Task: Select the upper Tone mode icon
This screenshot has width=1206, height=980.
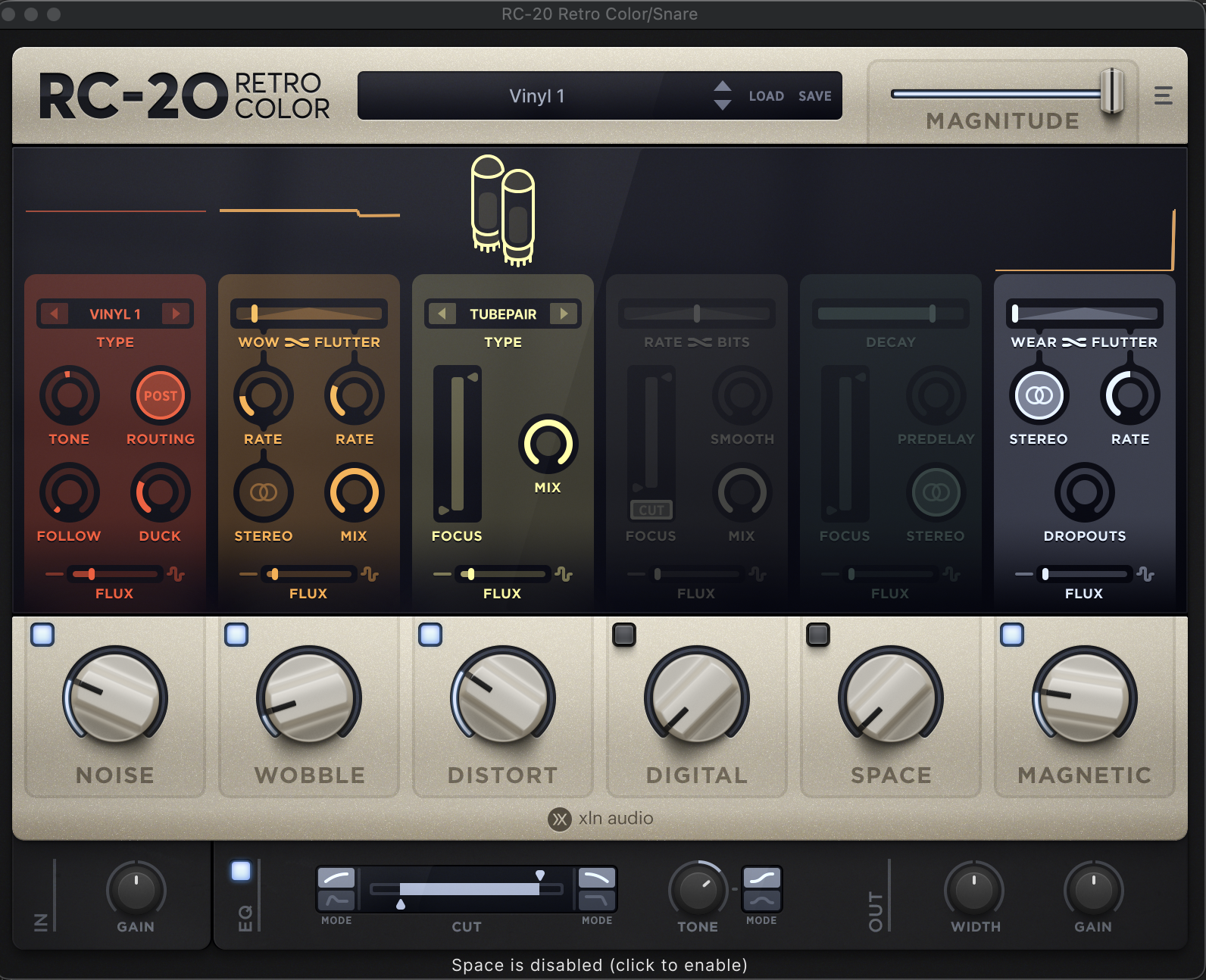Action: [762, 879]
